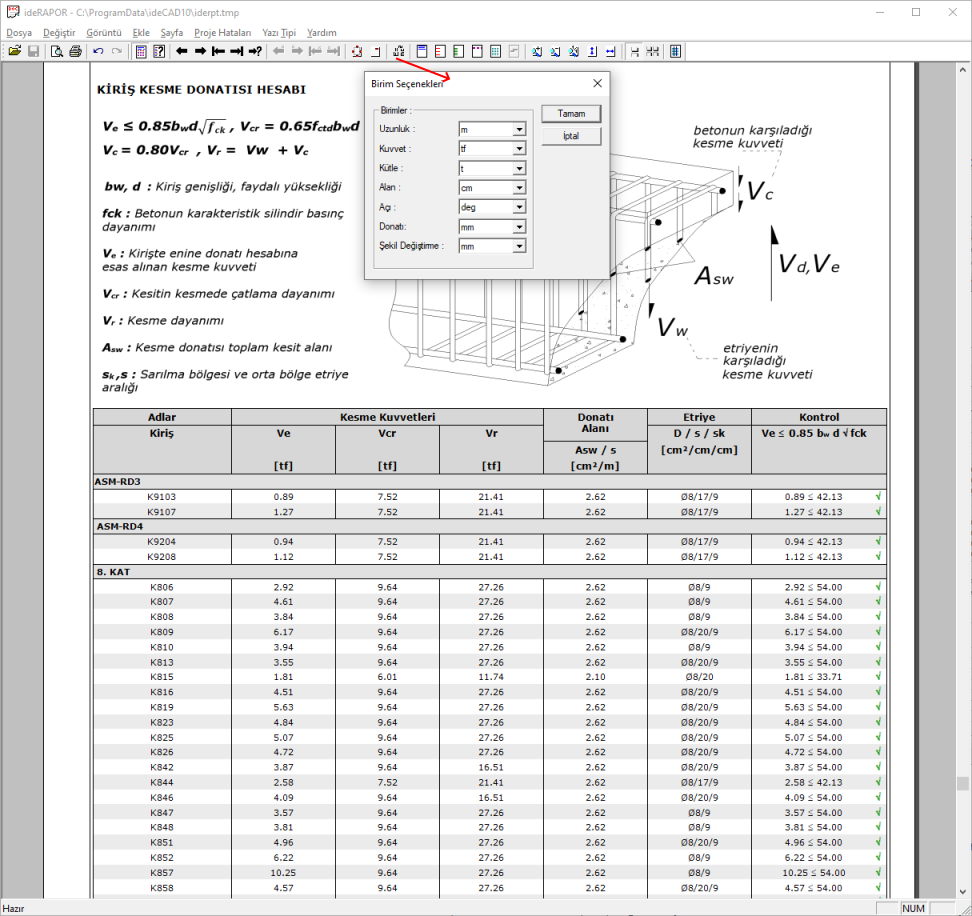Open the Donatı unit dropdown

pyautogui.click(x=519, y=227)
